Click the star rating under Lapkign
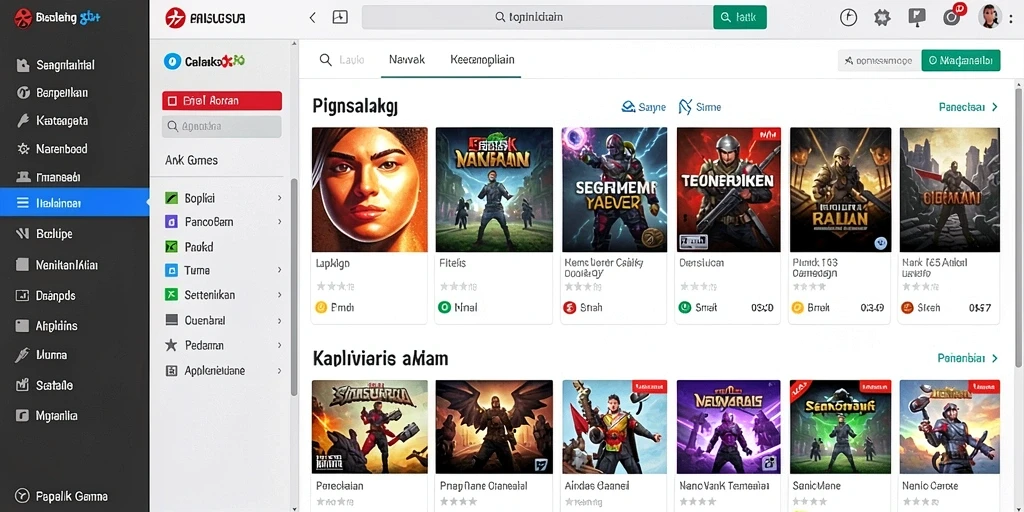 336,286
